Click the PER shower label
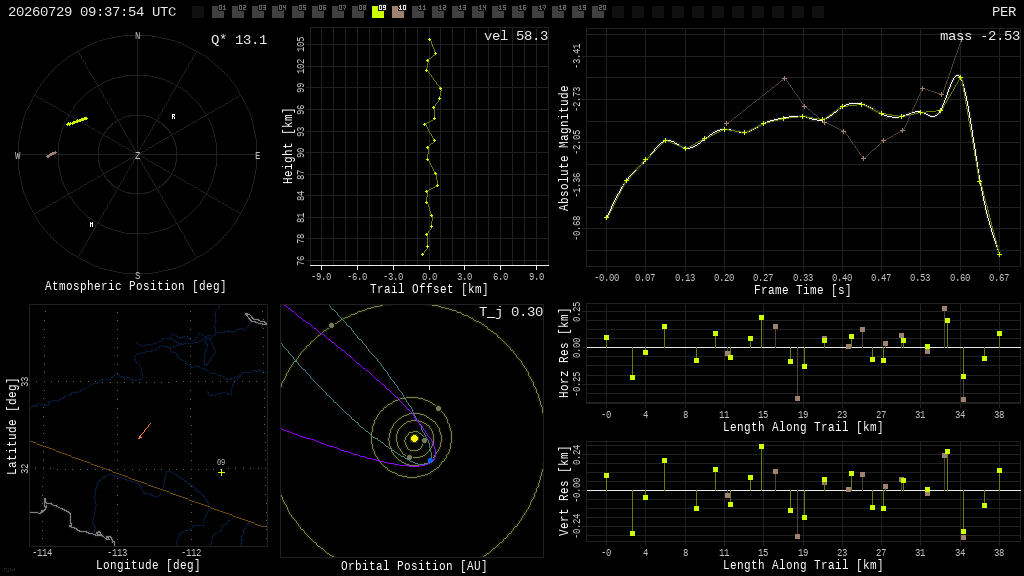This screenshot has width=1024, height=576. pyautogui.click(x=1004, y=12)
